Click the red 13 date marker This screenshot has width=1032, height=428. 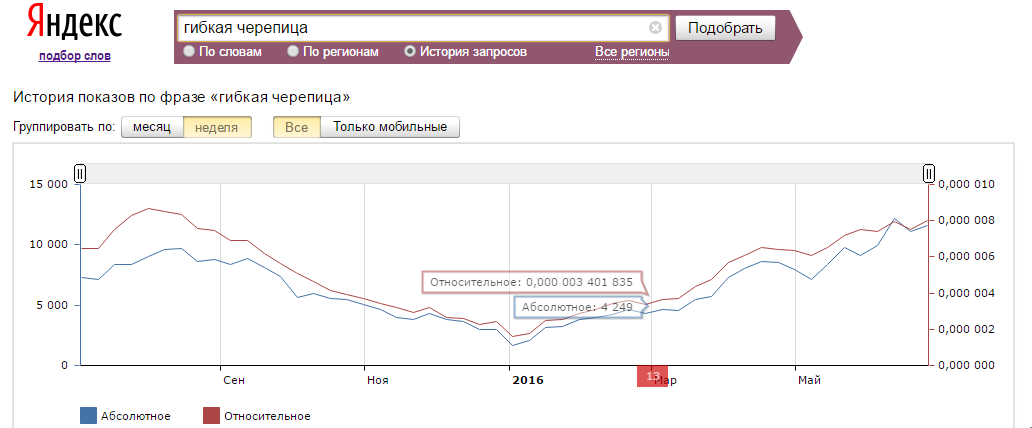point(652,377)
